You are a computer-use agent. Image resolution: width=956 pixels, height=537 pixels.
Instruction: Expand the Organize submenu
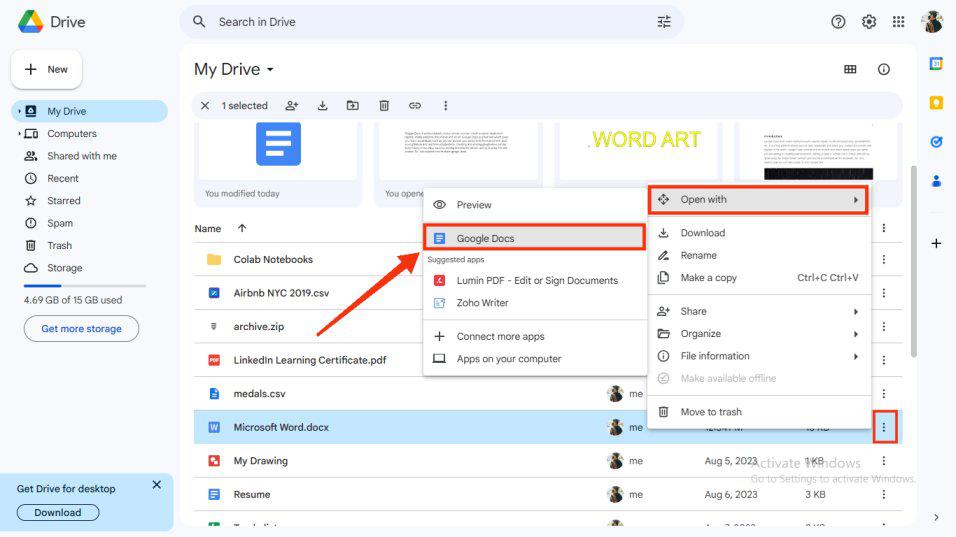coord(758,334)
